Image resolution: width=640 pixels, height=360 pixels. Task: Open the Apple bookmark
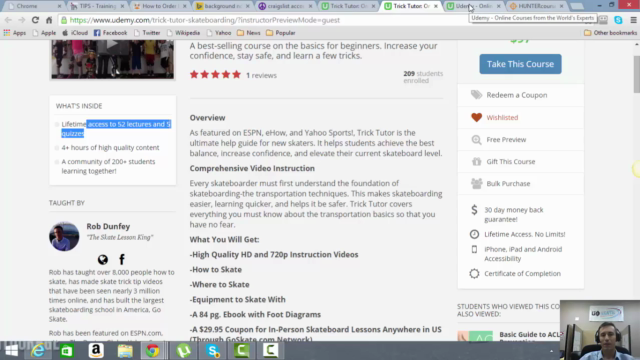click(x=44, y=33)
